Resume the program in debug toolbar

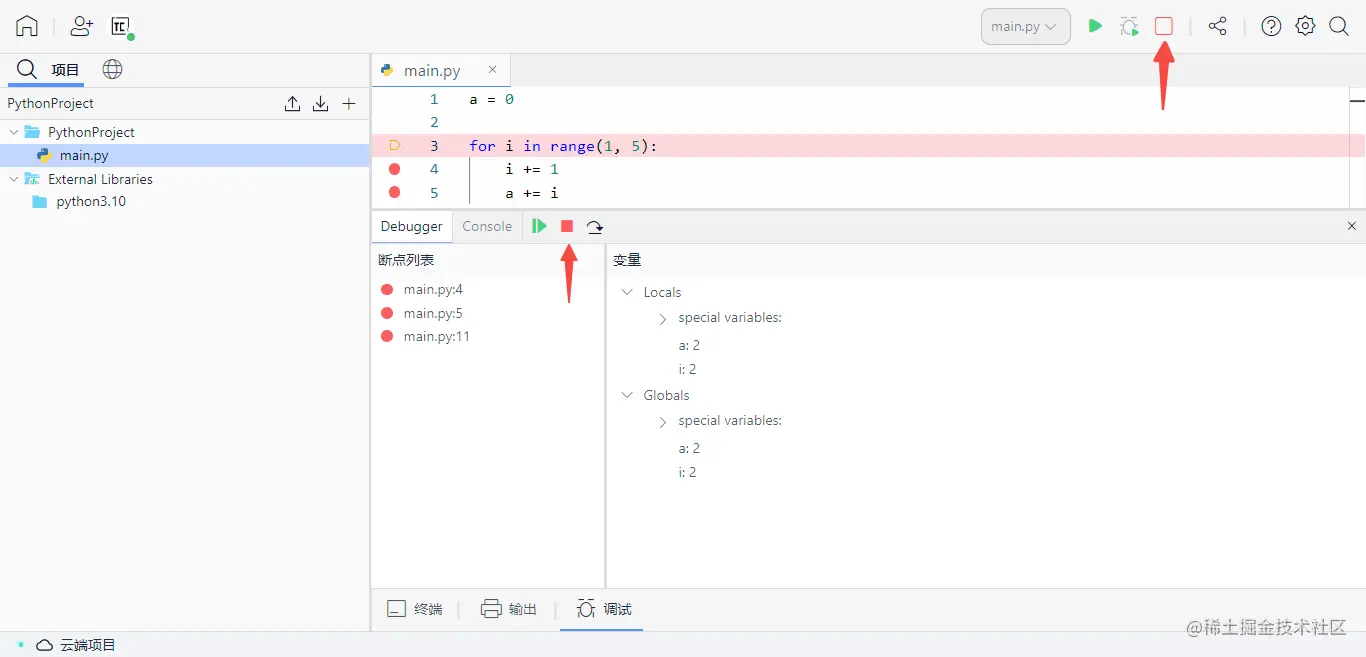pos(539,226)
